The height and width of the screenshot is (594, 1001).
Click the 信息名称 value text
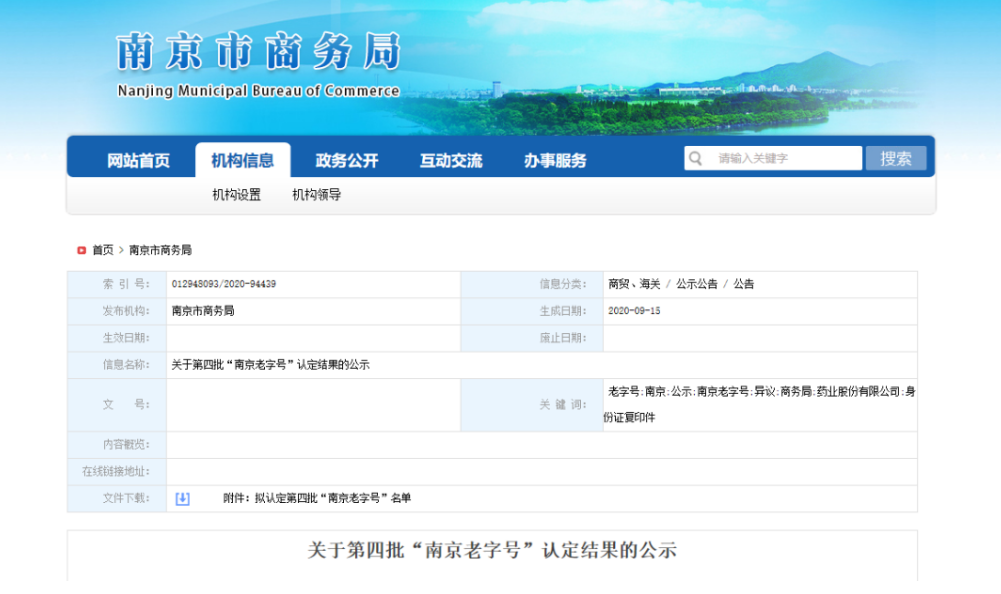click(271, 365)
